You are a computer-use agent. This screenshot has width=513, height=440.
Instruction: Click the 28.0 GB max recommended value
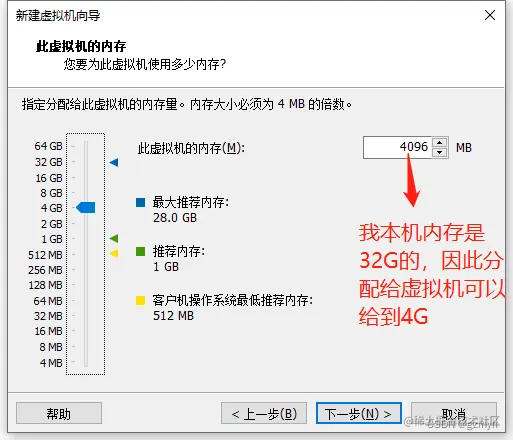[x=175, y=218]
